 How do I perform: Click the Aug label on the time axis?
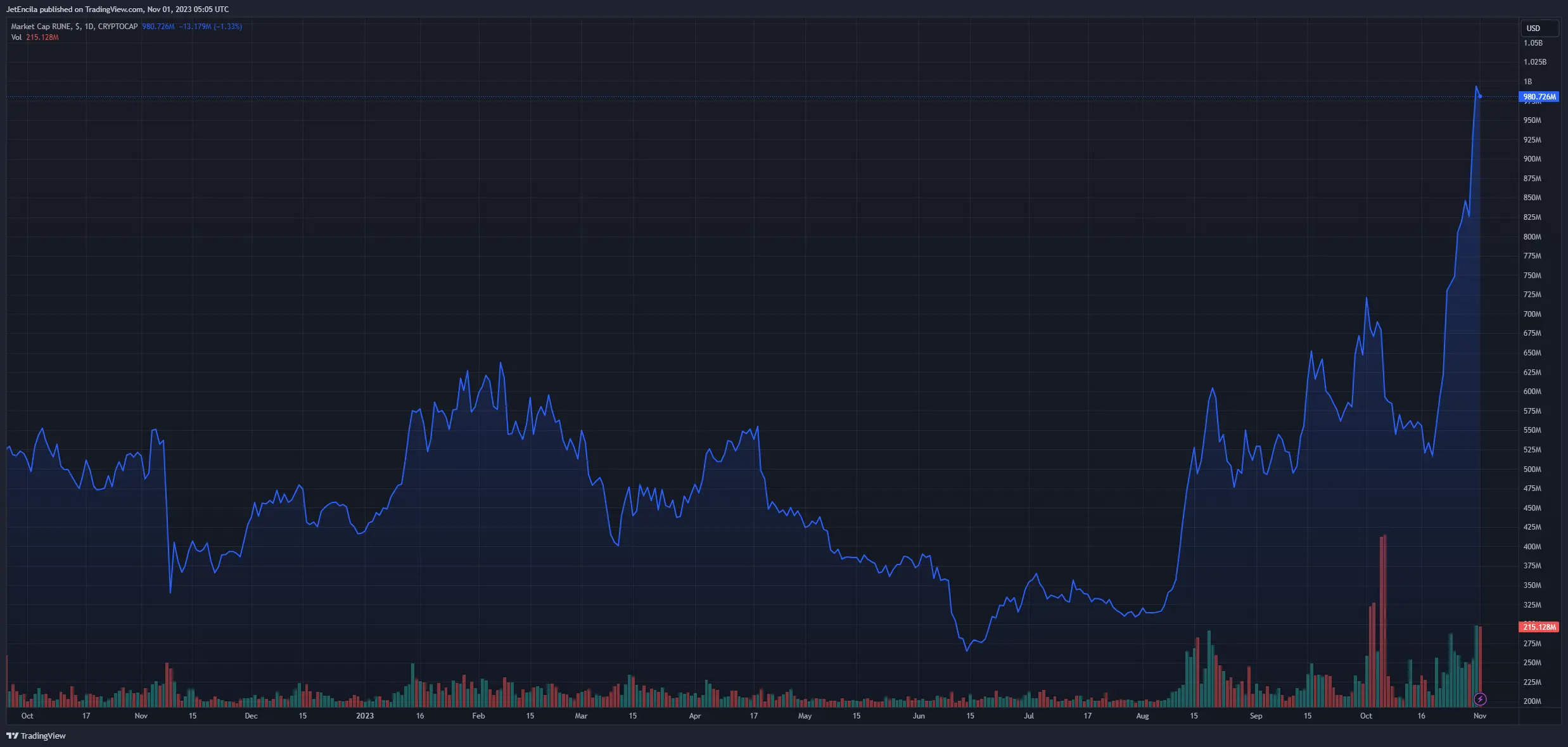[1142, 716]
